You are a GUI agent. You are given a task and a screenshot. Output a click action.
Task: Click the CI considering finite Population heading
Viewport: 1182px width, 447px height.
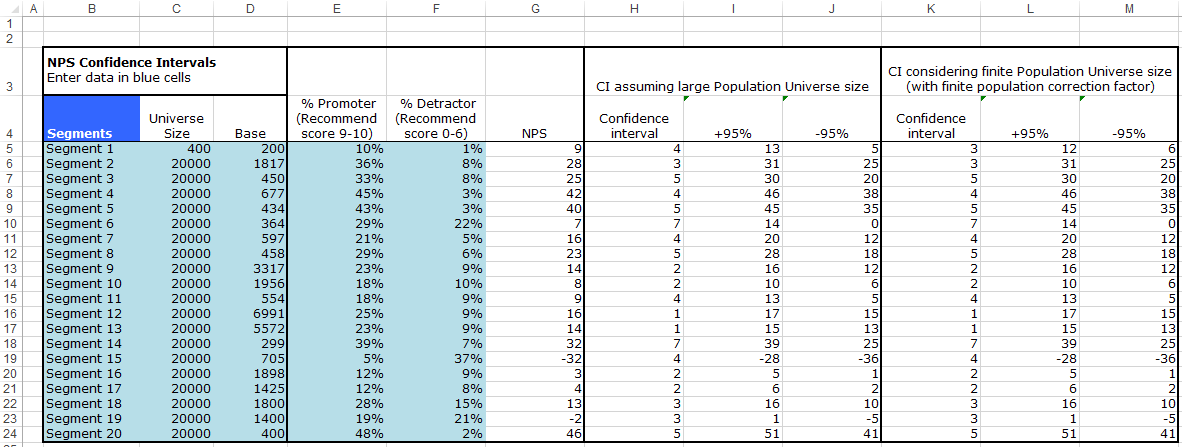coord(1030,72)
